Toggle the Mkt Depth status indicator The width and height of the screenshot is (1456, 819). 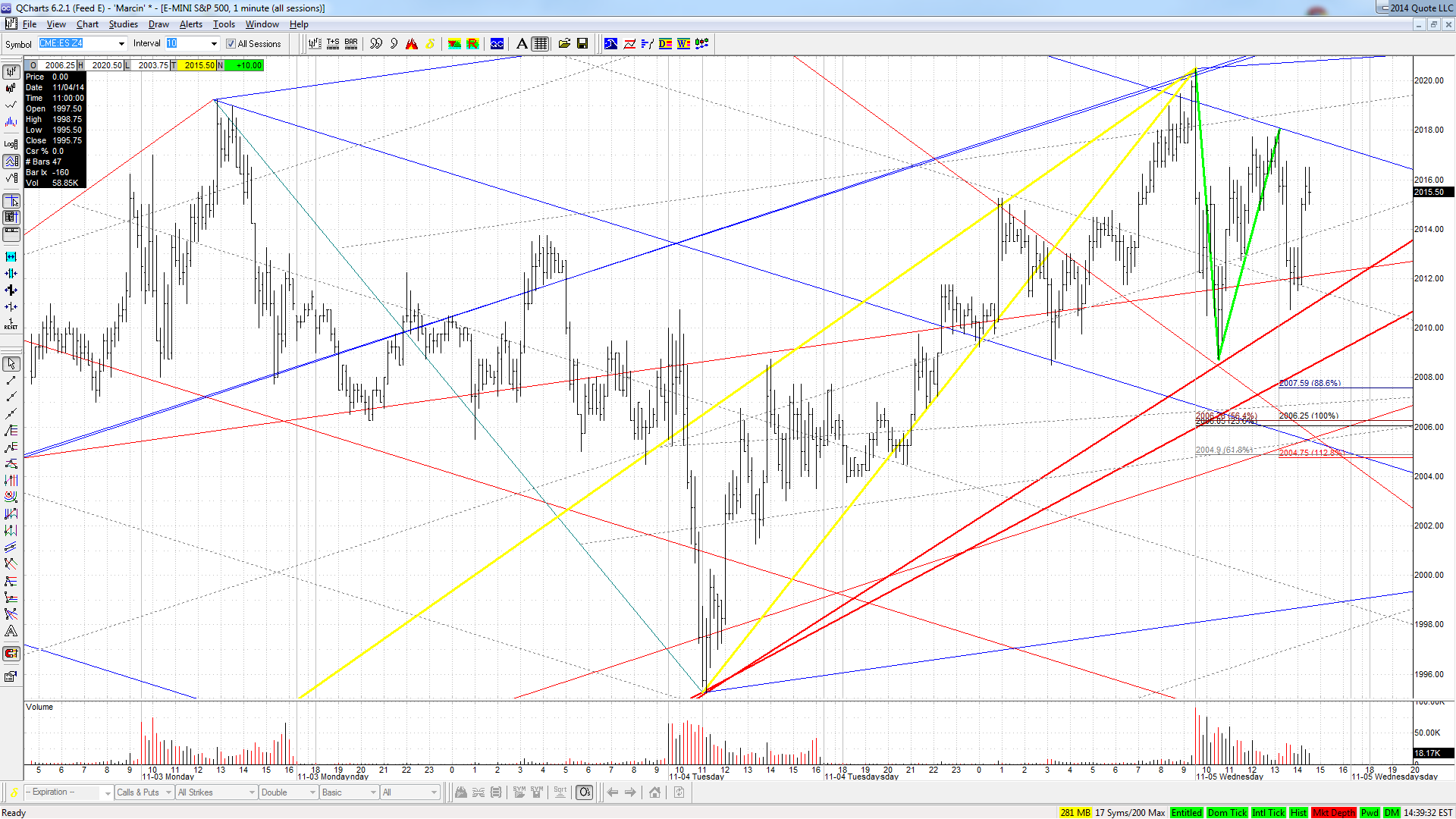(1333, 812)
